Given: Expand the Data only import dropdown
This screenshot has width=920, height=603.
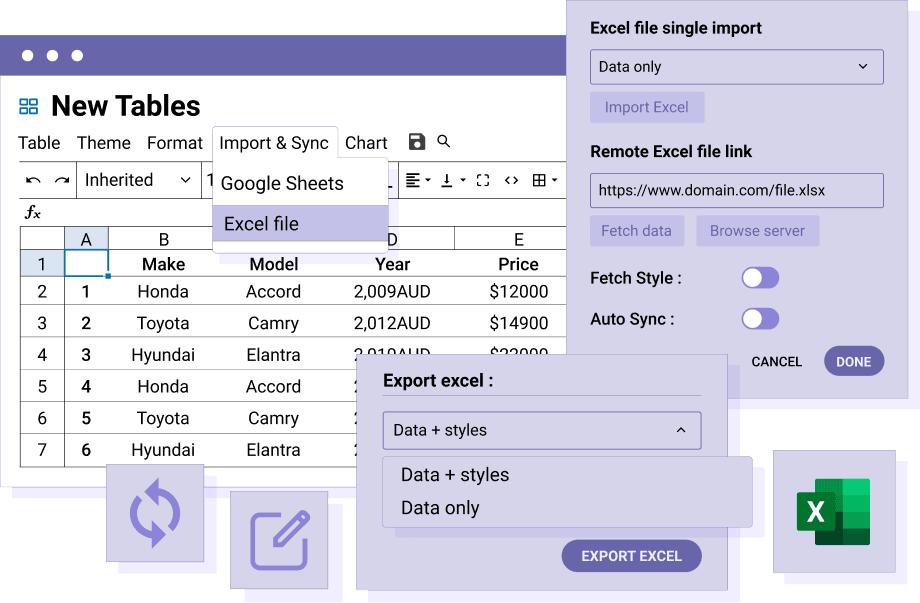Looking at the screenshot, I should click(x=736, y=67).
